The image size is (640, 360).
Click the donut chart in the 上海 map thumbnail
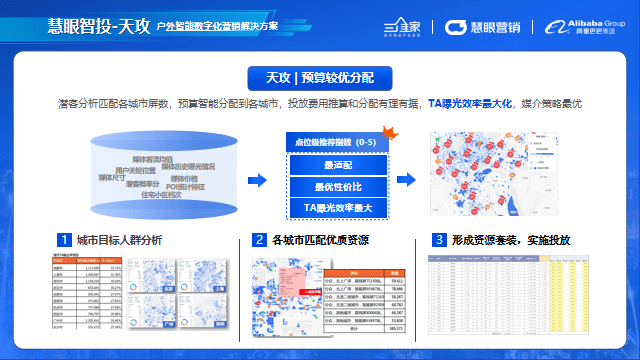pos(184,287)
